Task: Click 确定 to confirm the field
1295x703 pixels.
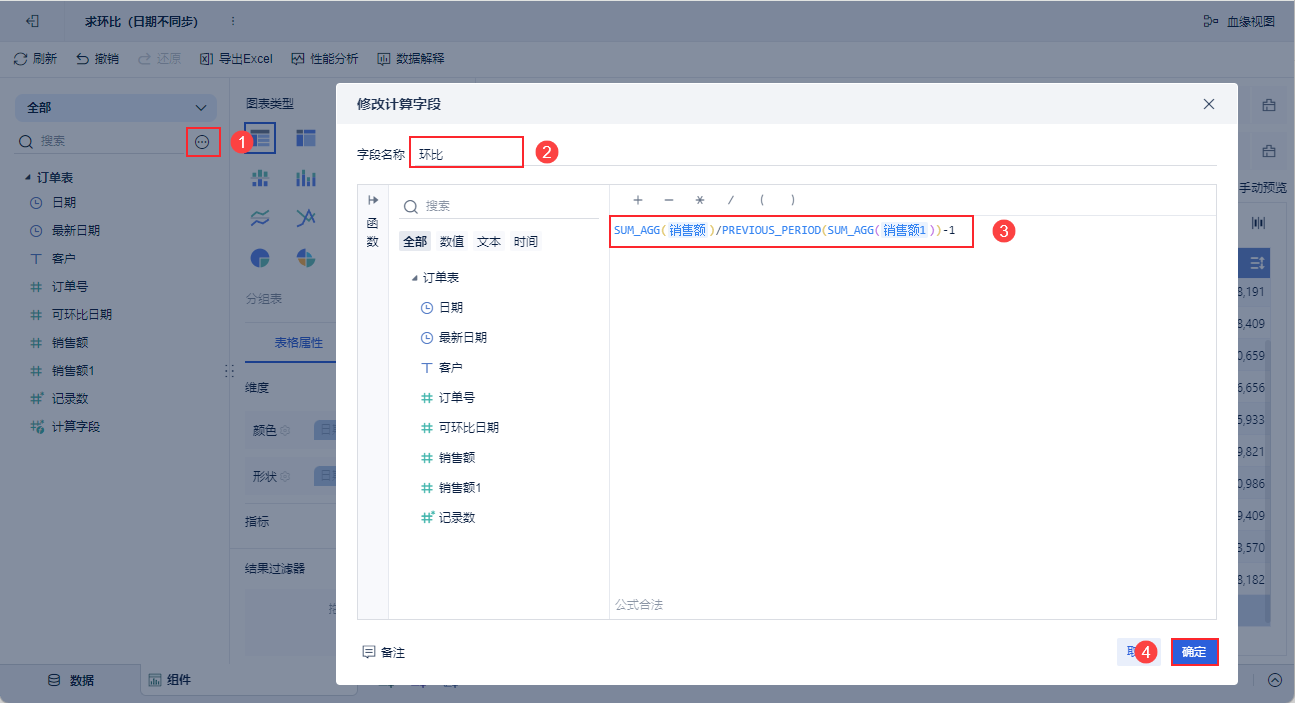Action: click(1194, 652)
